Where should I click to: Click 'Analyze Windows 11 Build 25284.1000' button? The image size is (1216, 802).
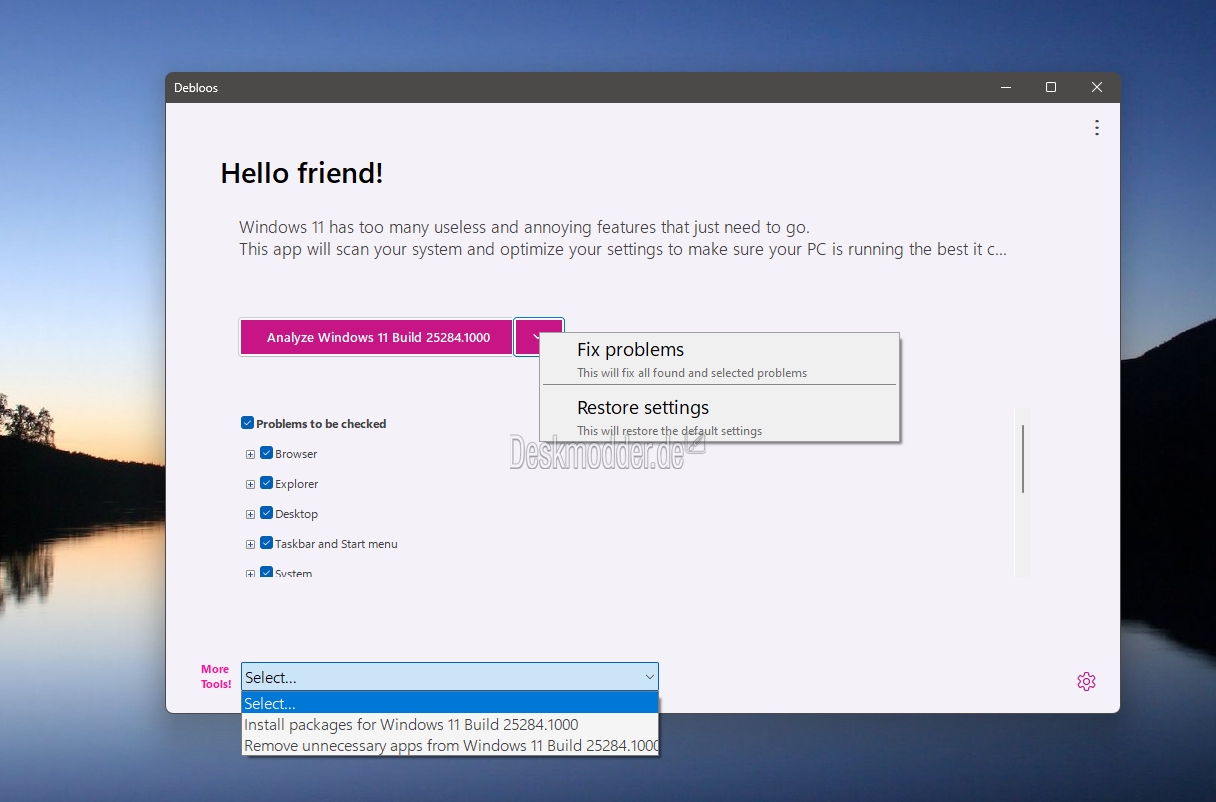(378, 337)
